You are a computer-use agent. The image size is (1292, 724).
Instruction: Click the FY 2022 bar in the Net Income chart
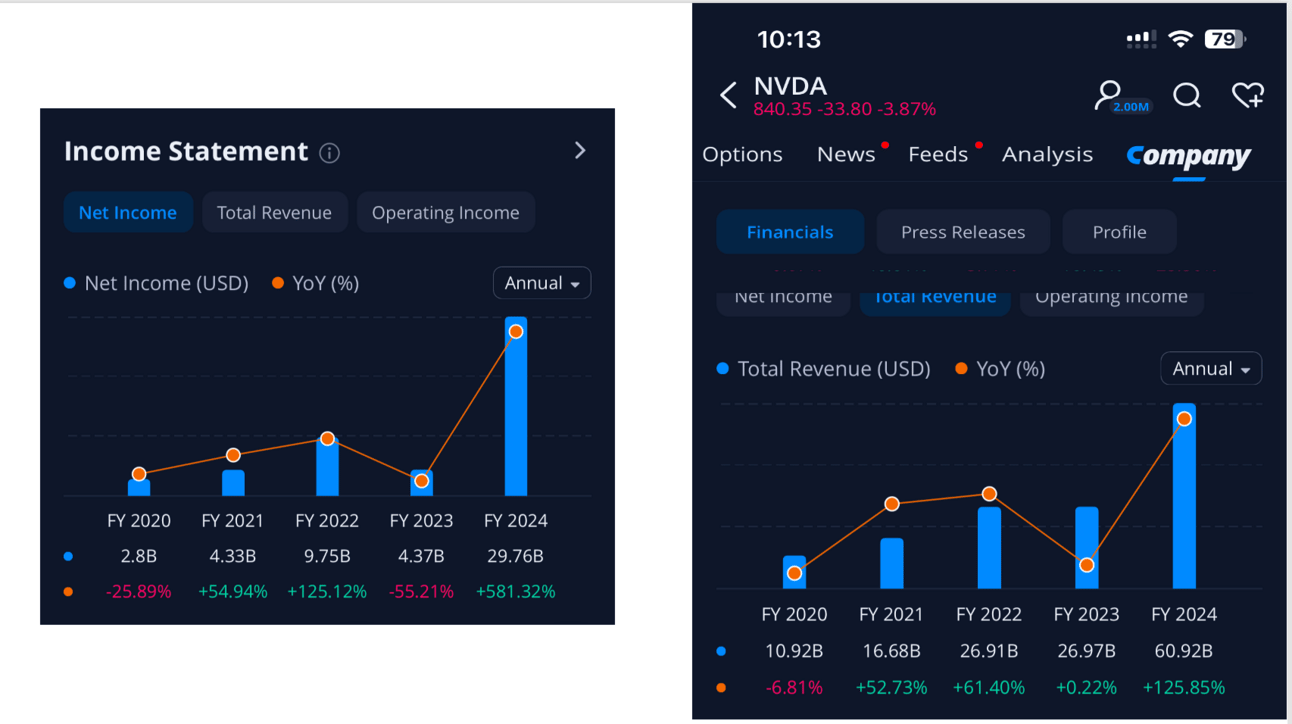coord(327,467)
